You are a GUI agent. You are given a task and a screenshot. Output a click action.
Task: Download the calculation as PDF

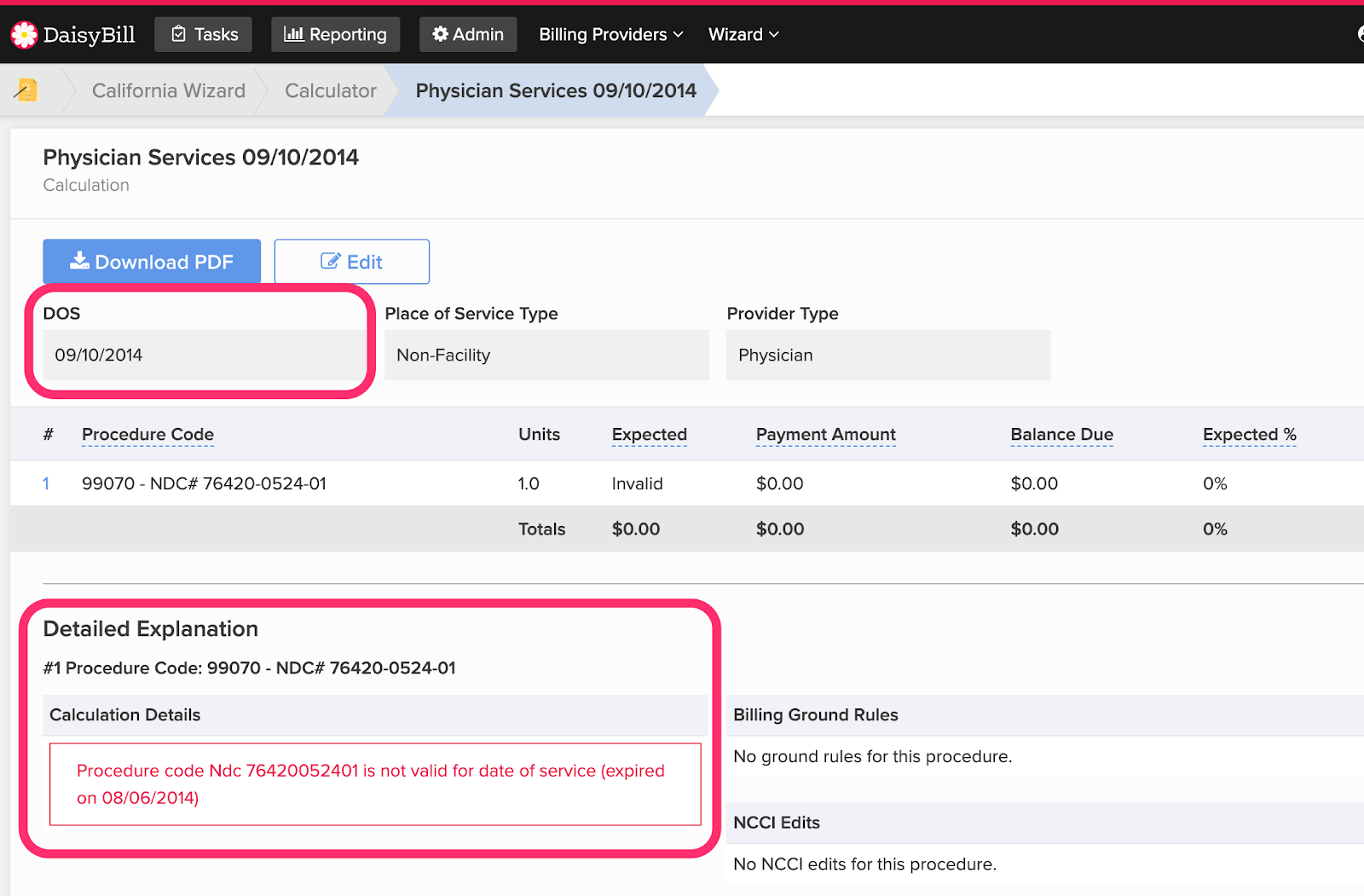click(152, 261)
